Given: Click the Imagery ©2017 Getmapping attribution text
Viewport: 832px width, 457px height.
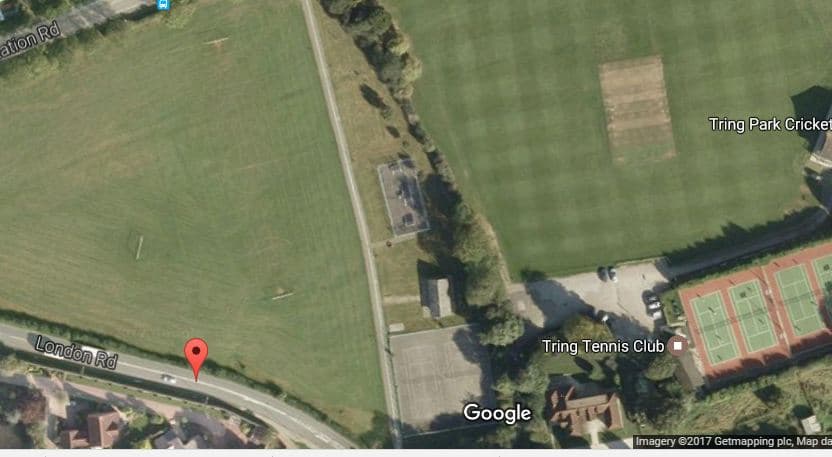Looking at the screenshot, I should [x=733, y=442].
